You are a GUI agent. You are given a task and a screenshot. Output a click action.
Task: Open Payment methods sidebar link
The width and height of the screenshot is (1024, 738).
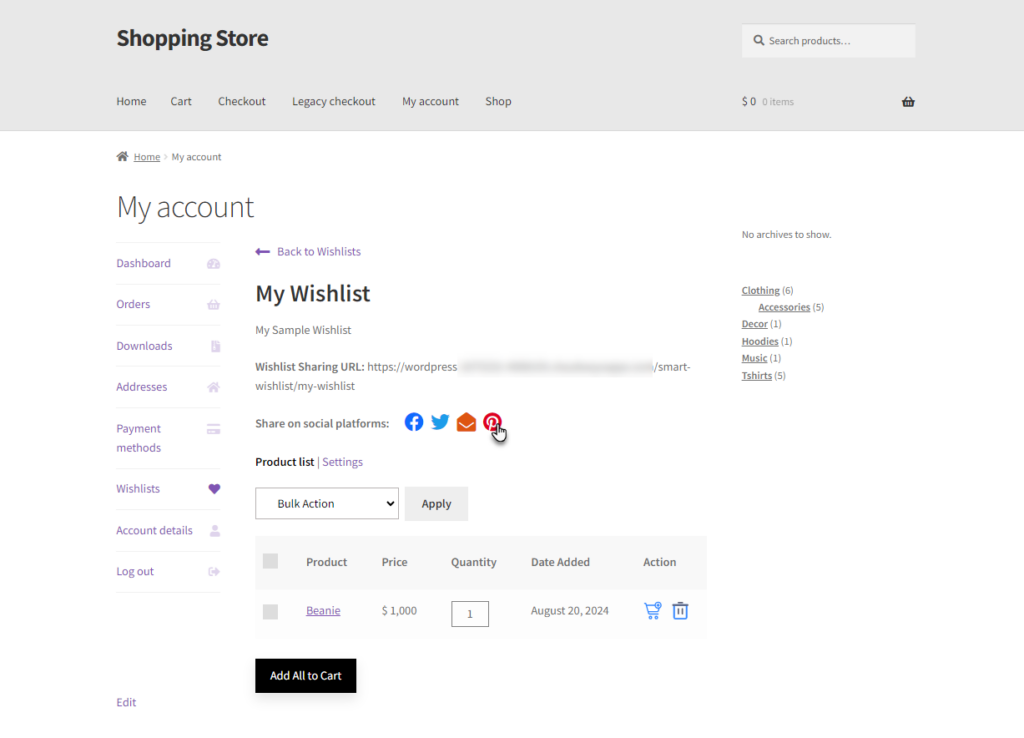pyautogui.click(x=138, y=438)
